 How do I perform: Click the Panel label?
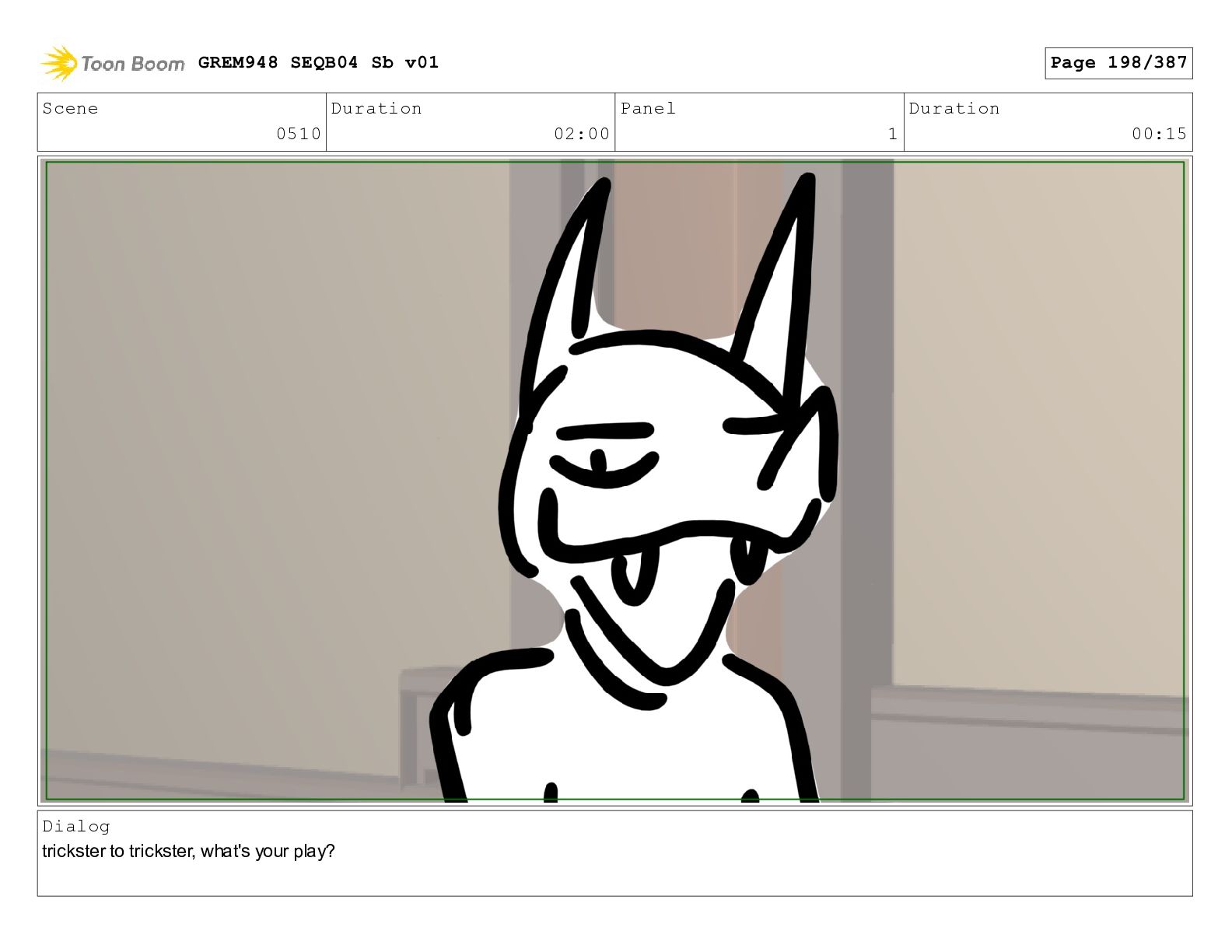[x=648, y=108]
